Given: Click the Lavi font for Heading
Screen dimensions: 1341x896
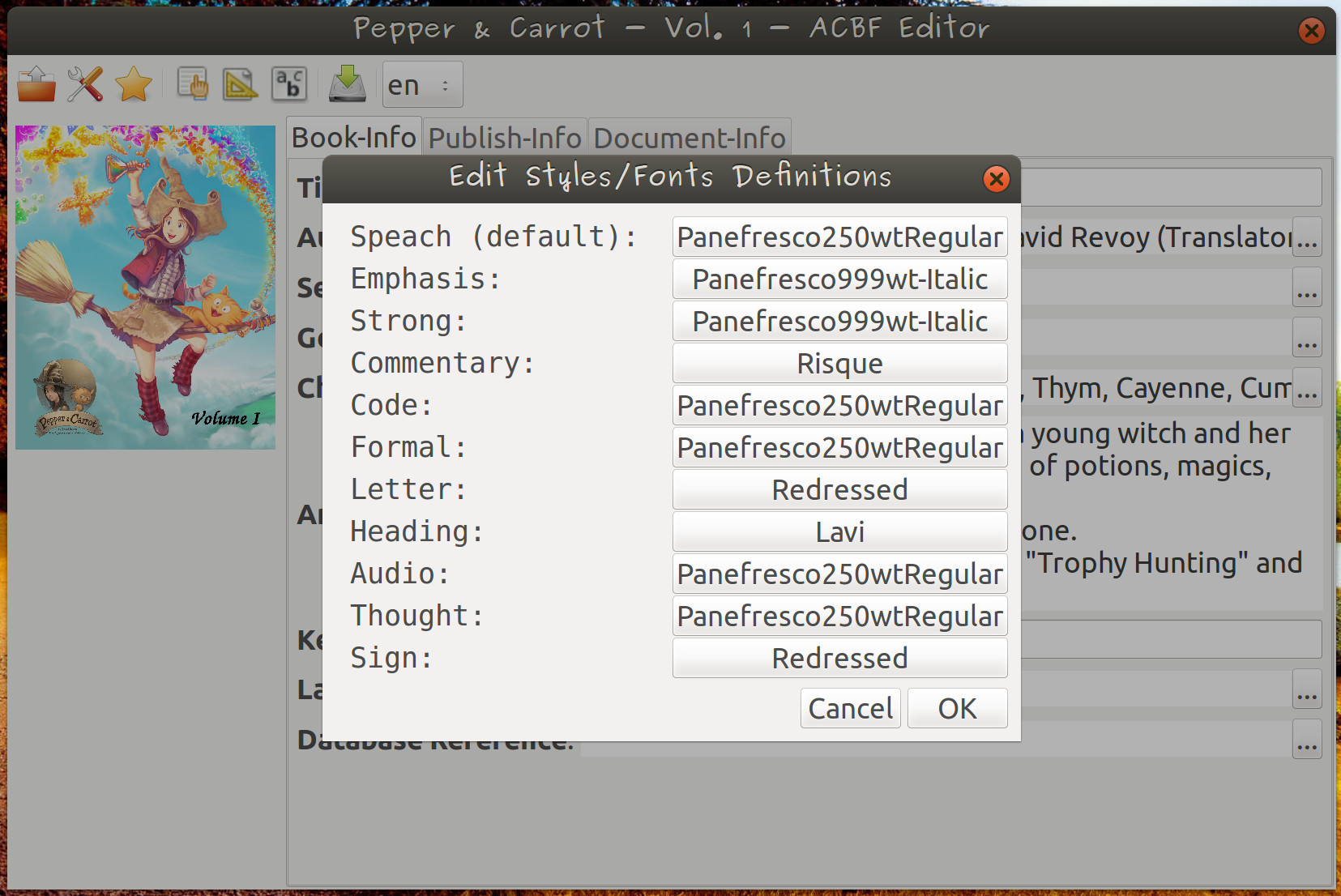Looking at the screenshot, I should pos(840,532).
